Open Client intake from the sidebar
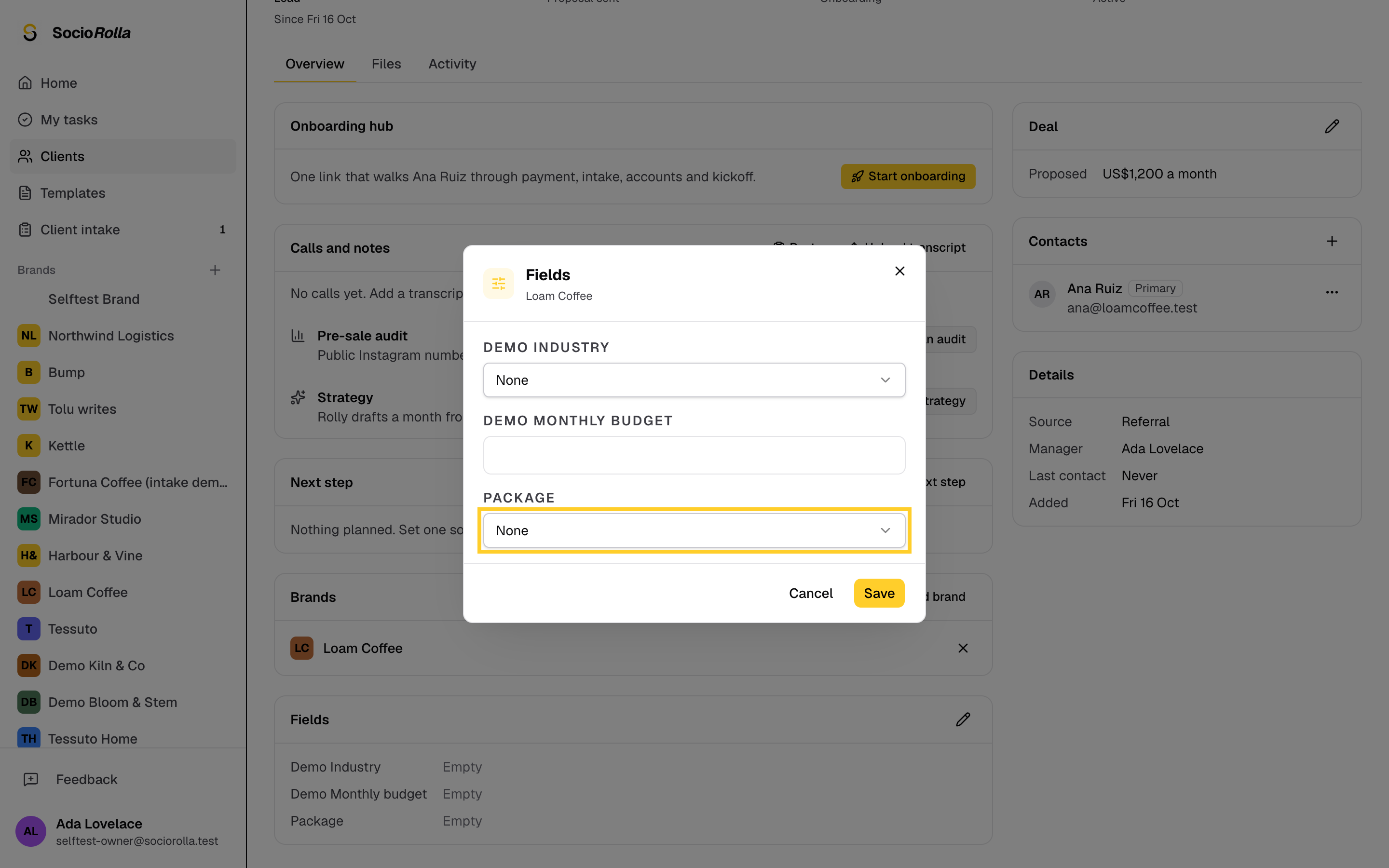Viewport: 1389px width, 868px height. (123, 230)
